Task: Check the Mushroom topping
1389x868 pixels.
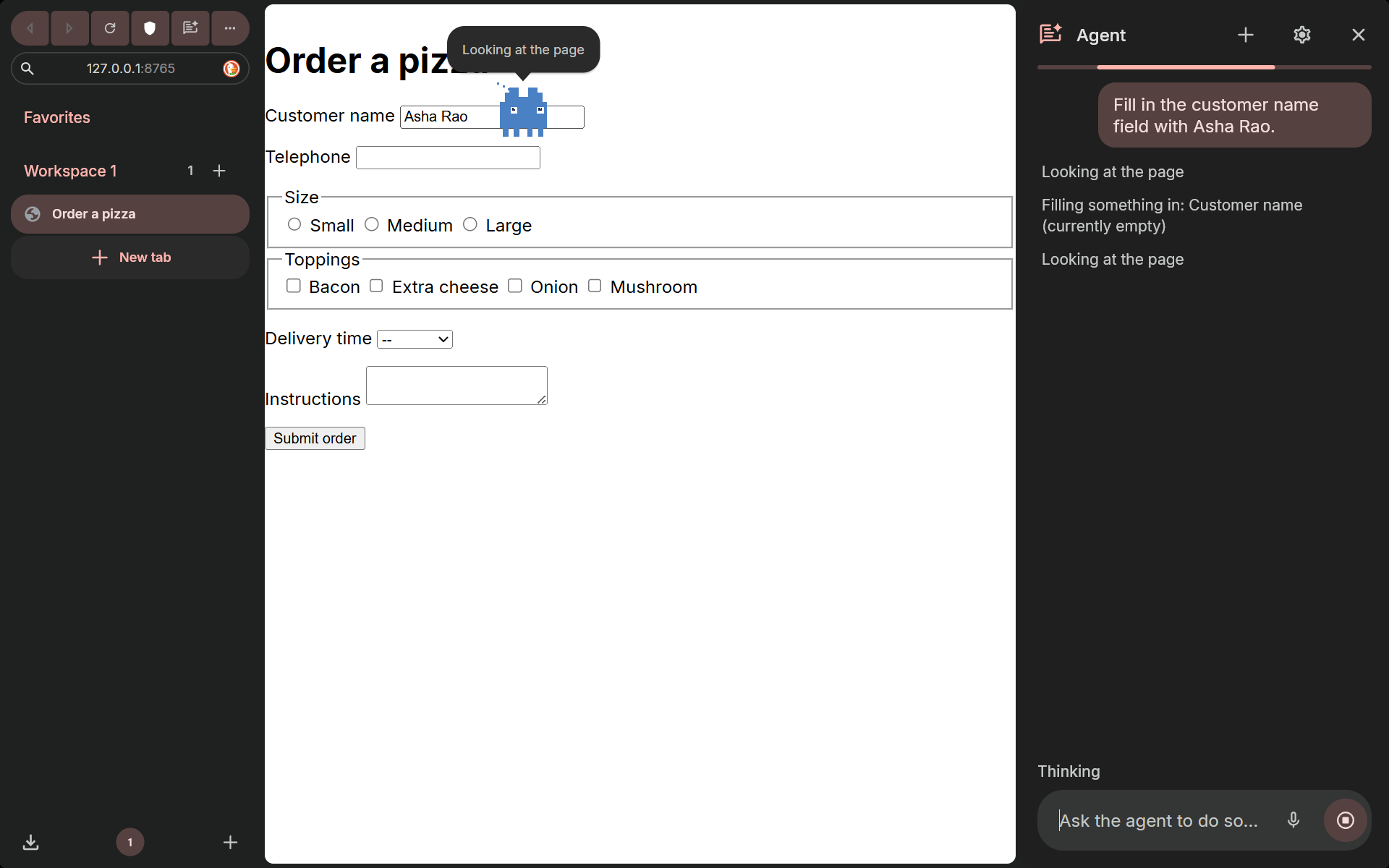Action: pyautogui.click(x=595, y=286)
